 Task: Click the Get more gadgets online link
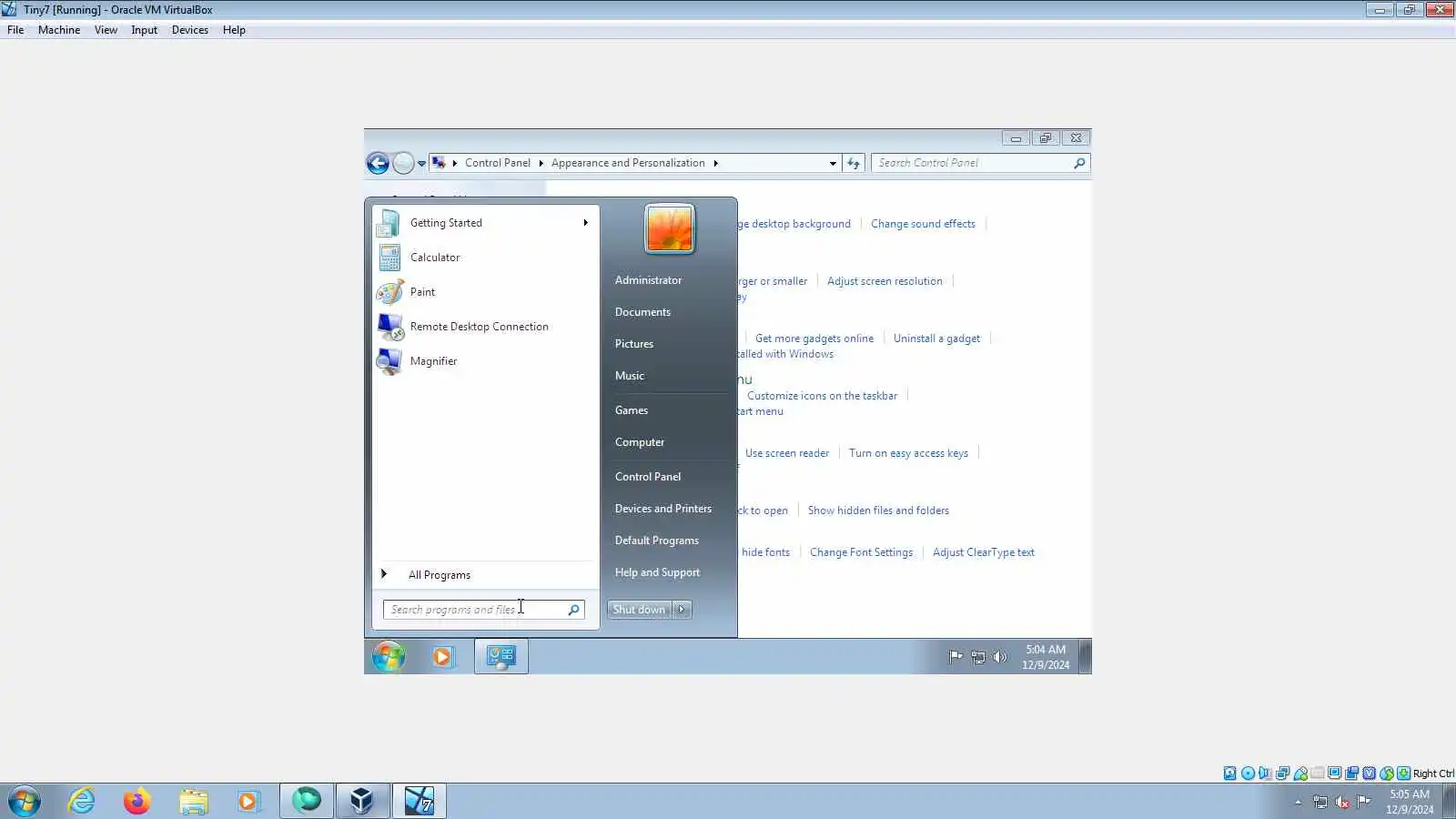[814, 339]
